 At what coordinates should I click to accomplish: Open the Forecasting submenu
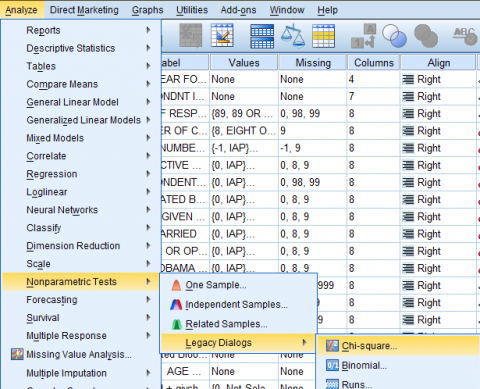click(x=81, y=300)
